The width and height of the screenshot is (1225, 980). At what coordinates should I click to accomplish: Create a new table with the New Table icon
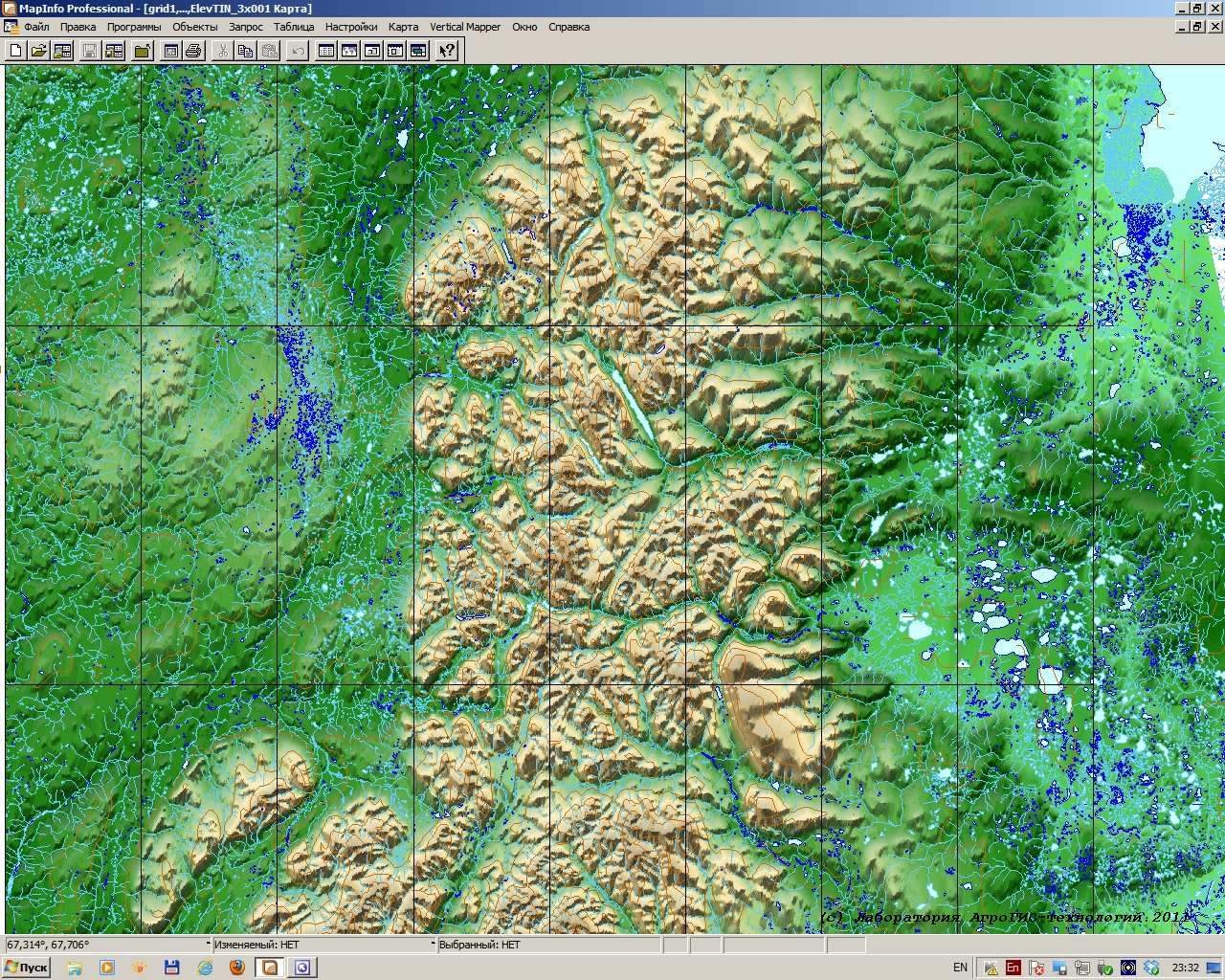[x=15, y=51]
